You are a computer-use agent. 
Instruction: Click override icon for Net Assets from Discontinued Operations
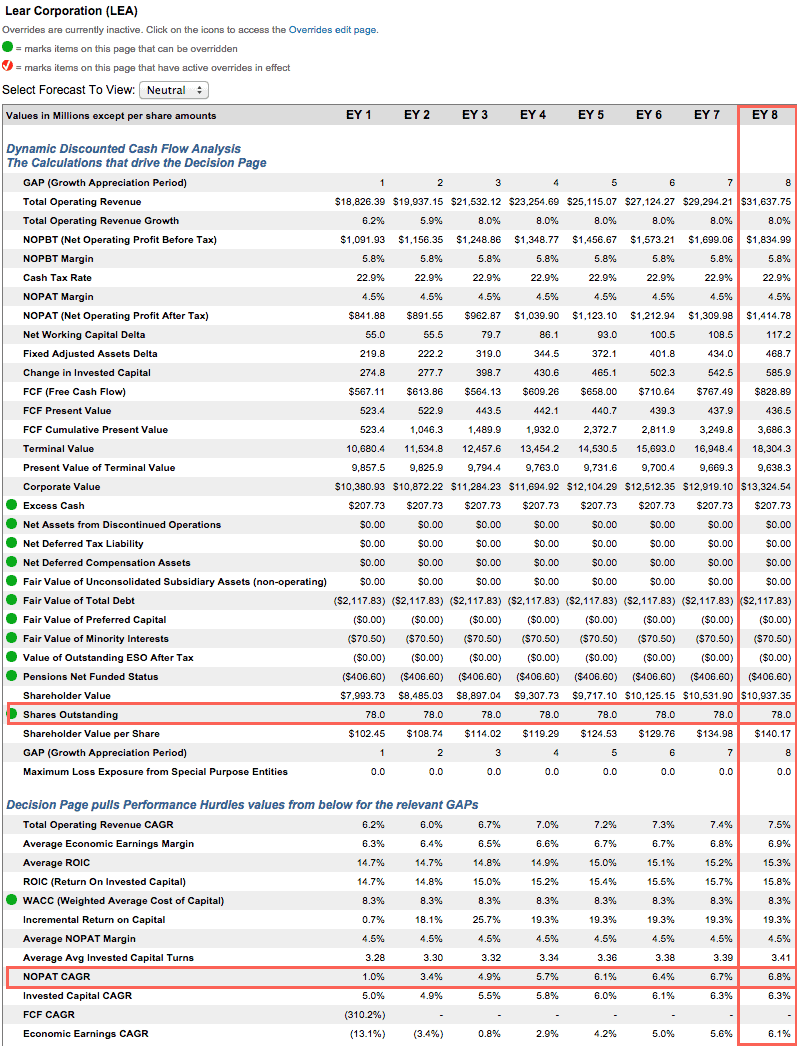click(x=11, y=524)
